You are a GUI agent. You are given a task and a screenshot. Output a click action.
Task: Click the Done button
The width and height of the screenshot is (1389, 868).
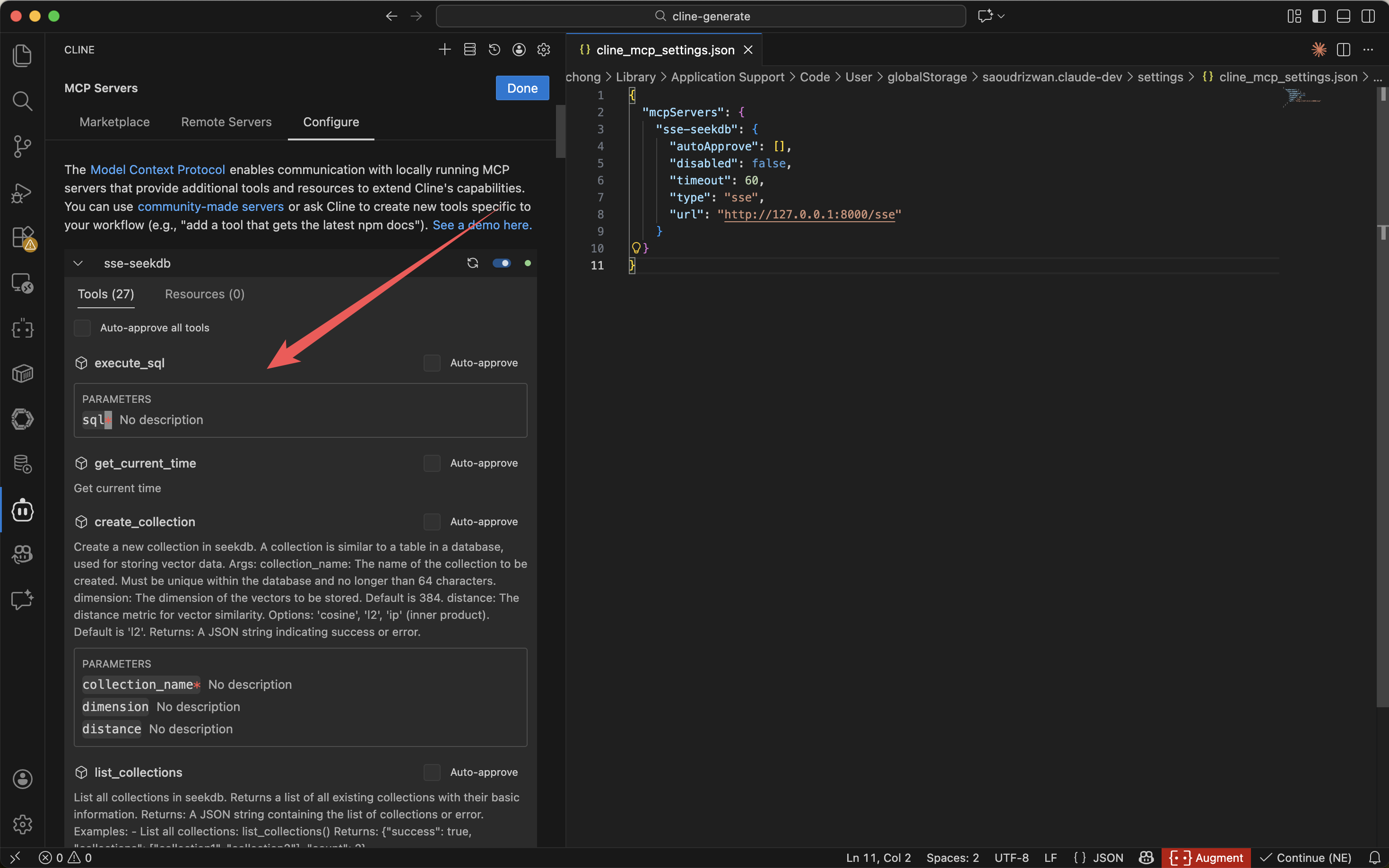click(x=522, y=88)
